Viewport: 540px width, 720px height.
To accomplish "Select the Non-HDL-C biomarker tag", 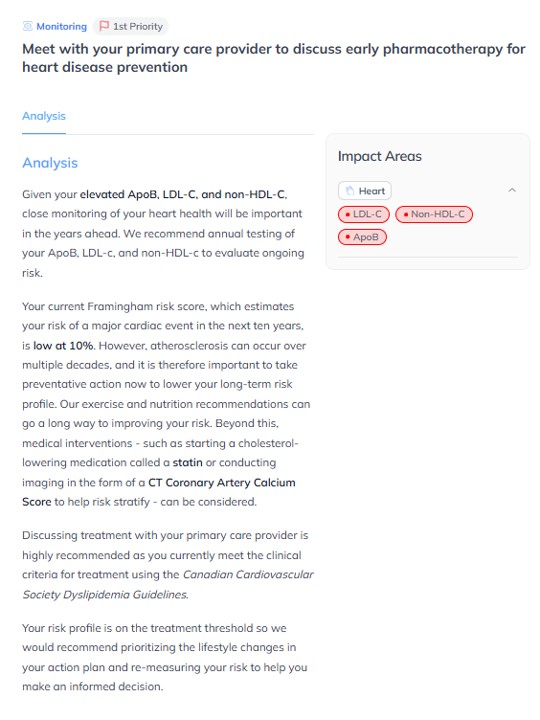I will tap(434, 214).
